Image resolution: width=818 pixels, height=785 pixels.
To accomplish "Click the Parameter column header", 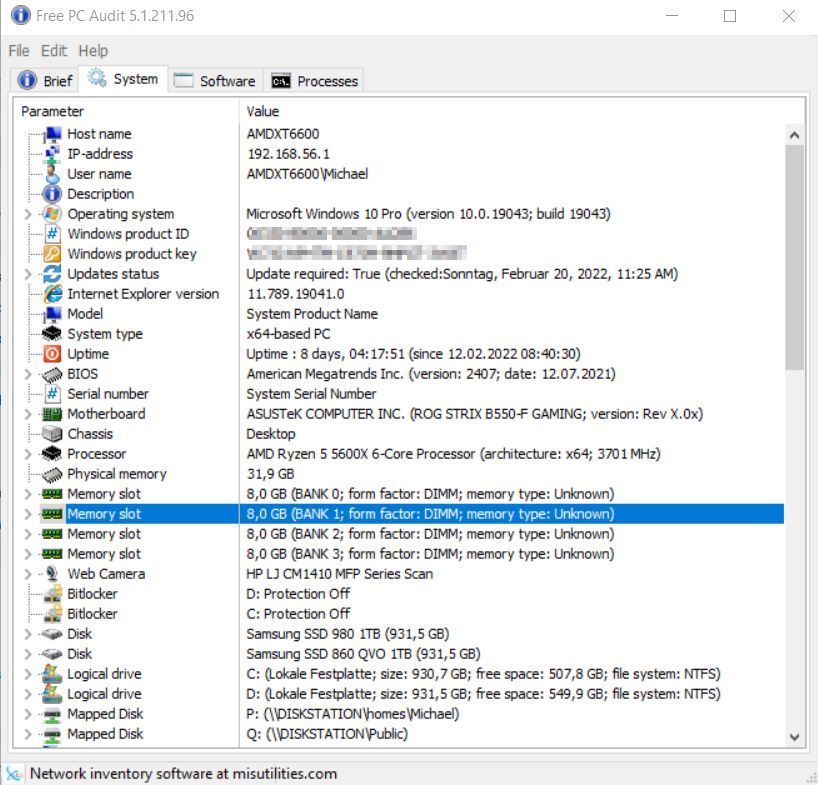I will tap(53, 111).
